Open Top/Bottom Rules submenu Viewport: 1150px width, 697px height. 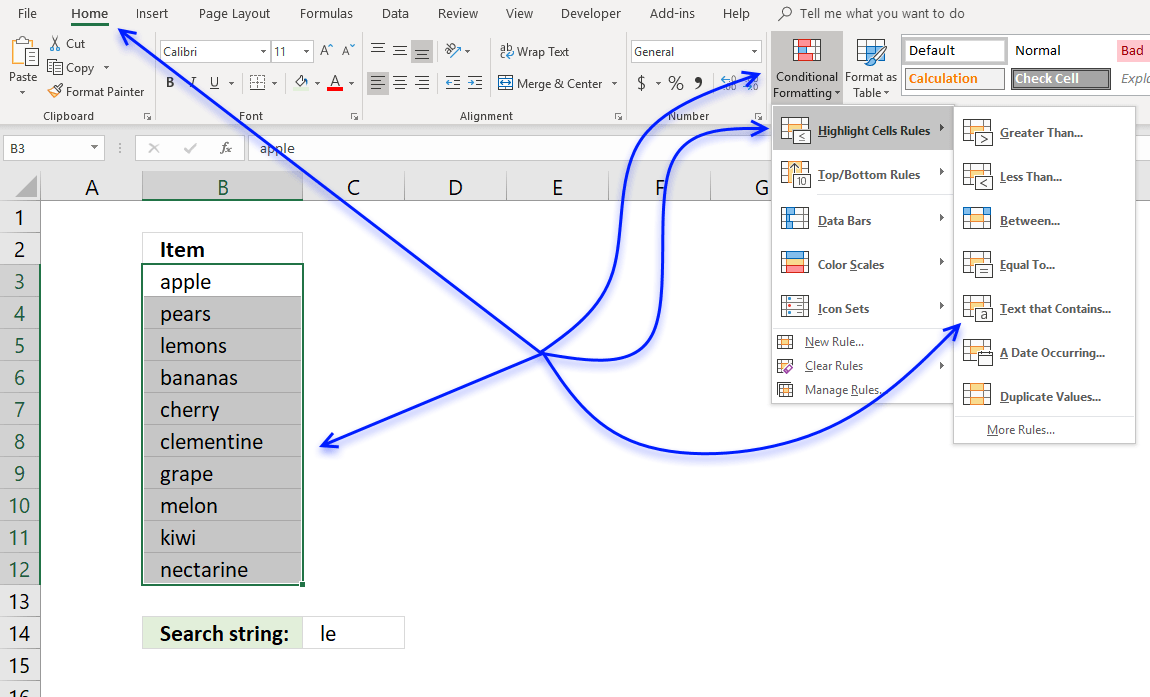click(862, 175)
